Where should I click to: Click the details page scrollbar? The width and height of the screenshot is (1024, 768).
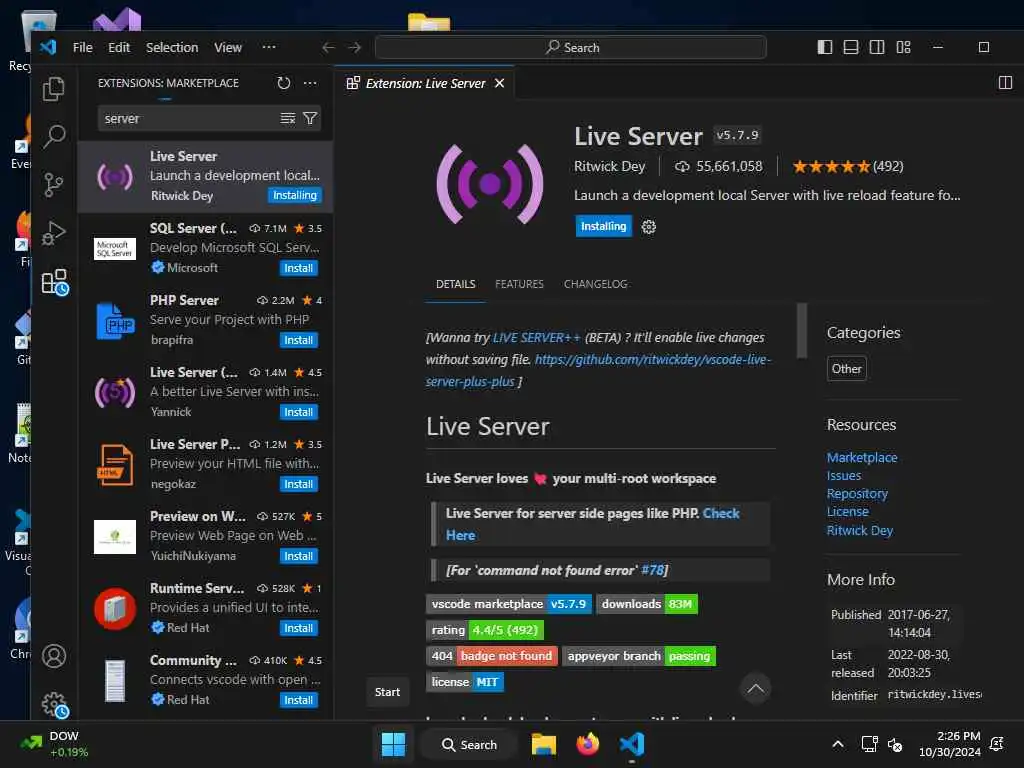[x=801, y=330]
